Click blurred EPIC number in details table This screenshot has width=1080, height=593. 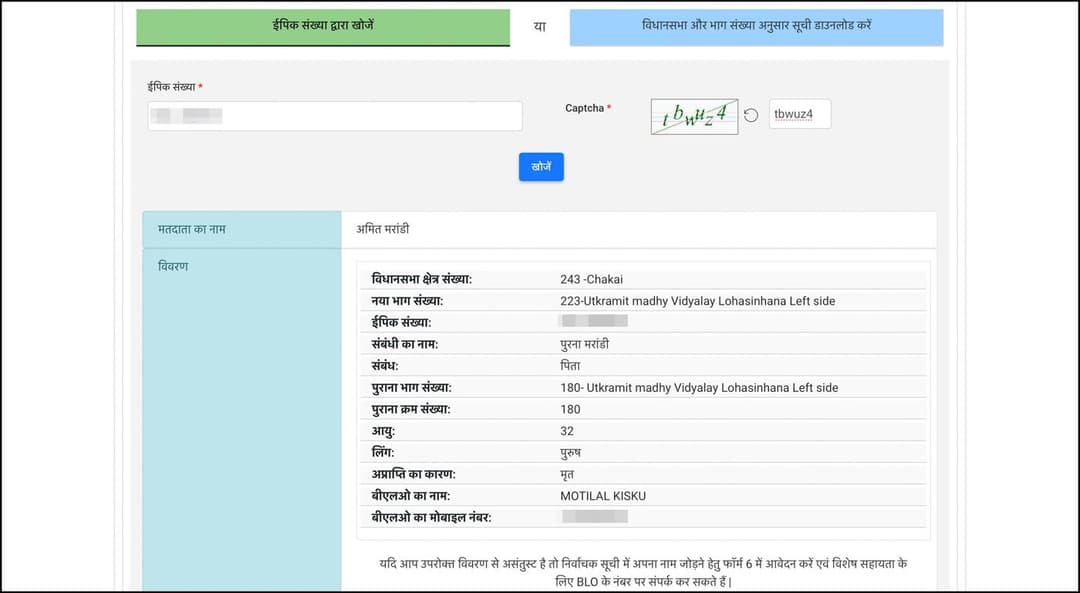(594, 321)
